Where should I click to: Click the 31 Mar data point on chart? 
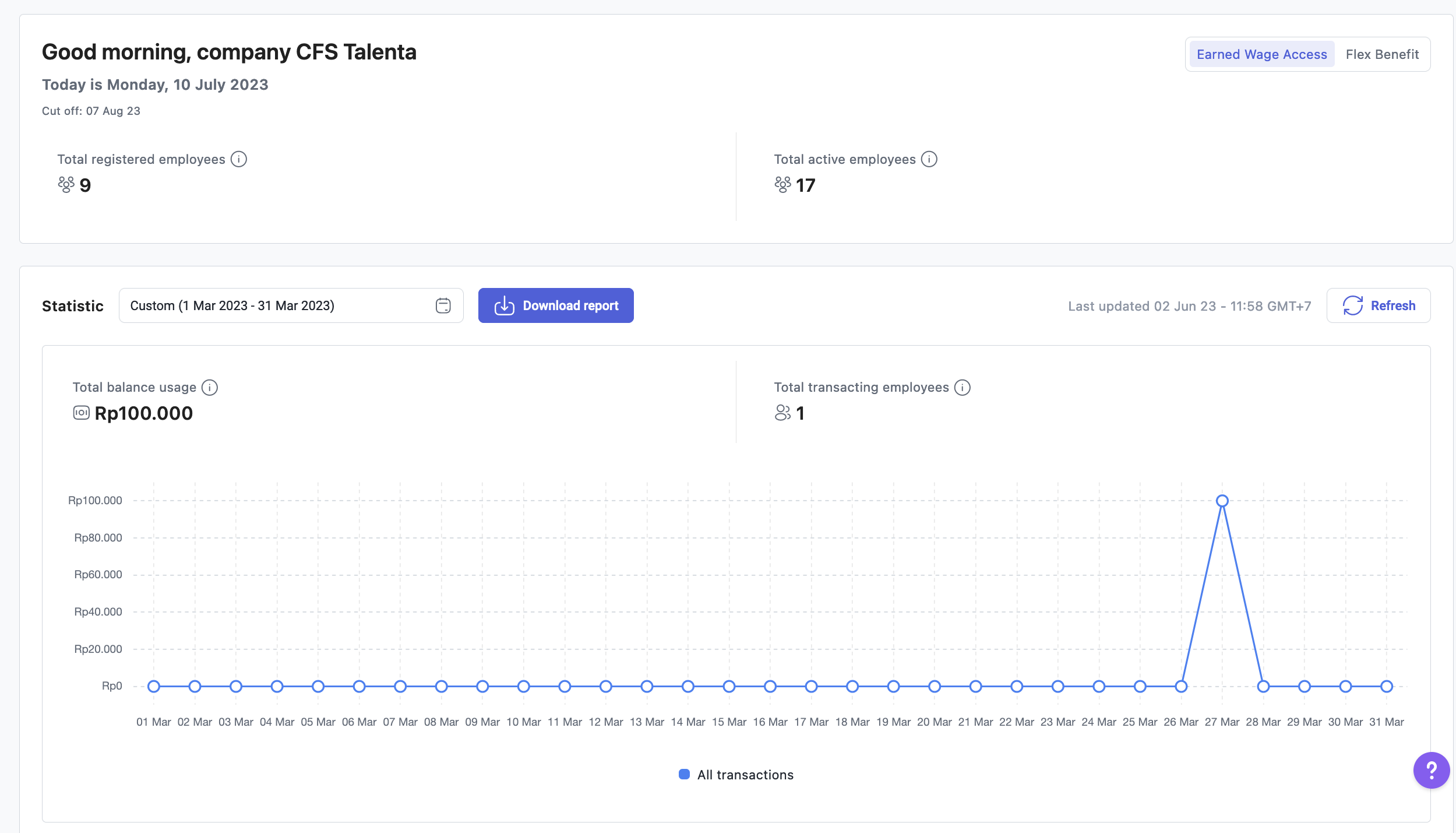click(x=1387, y=686)
